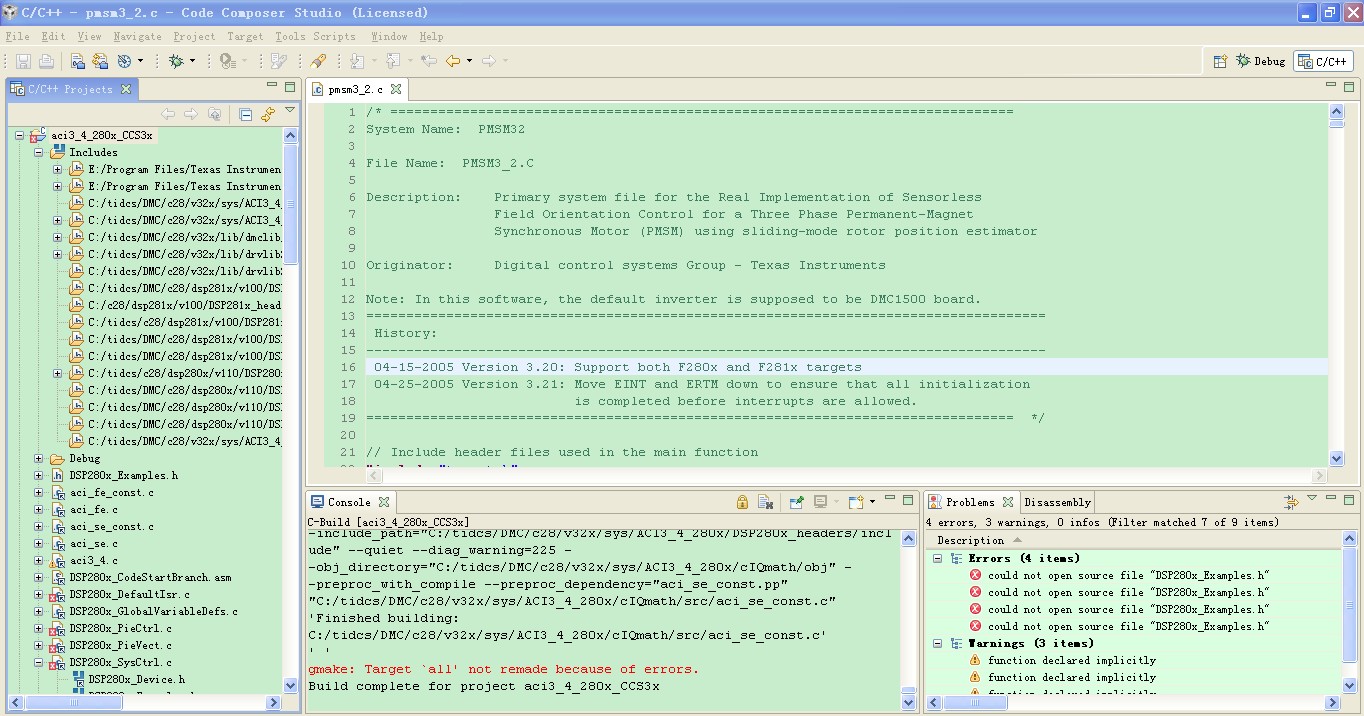Screen dimensions: 1364x716
Task: Click the Print toolbar icon
Action: [x=46, y=61]
